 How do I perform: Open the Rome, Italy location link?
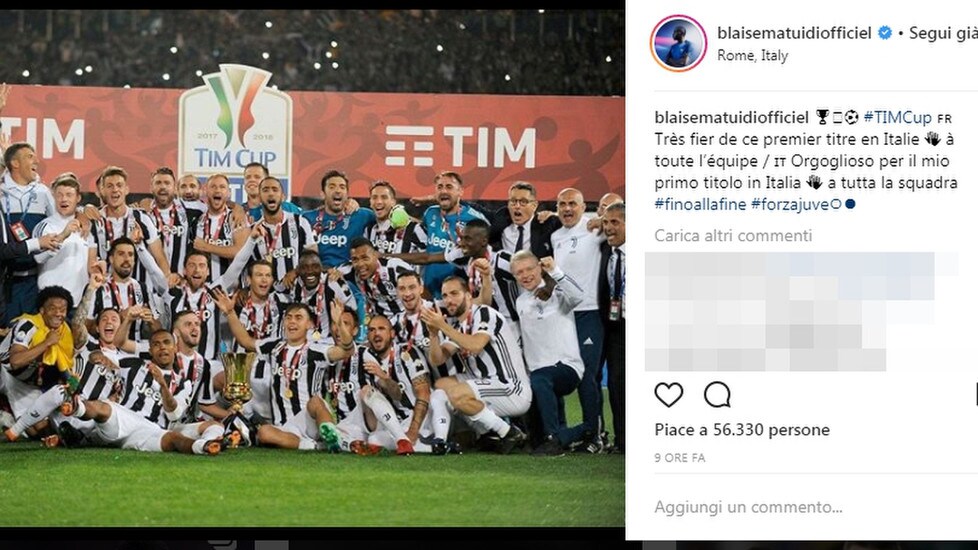(752, 55)
